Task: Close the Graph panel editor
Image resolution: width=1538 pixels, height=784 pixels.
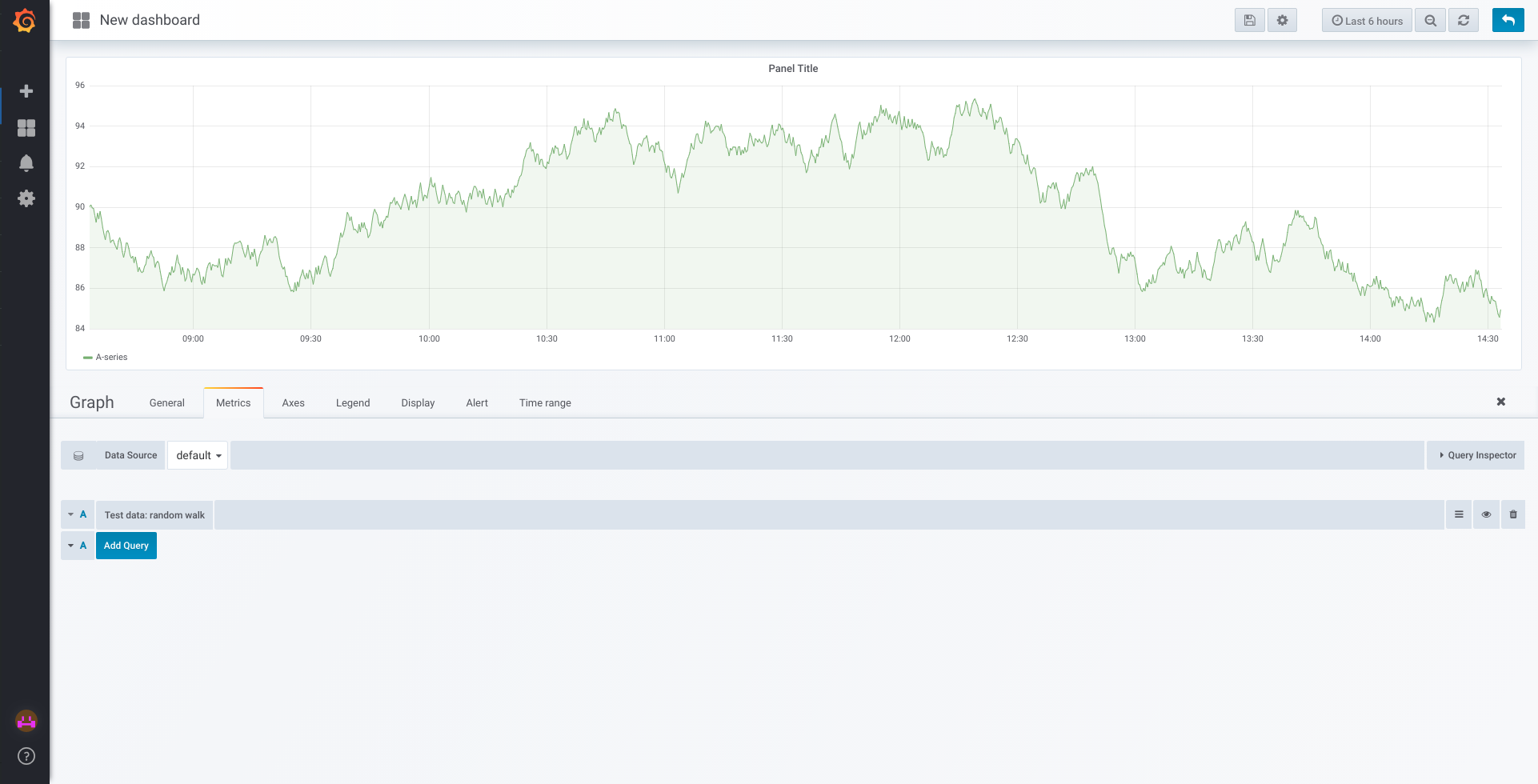Action: point(1500,402)
